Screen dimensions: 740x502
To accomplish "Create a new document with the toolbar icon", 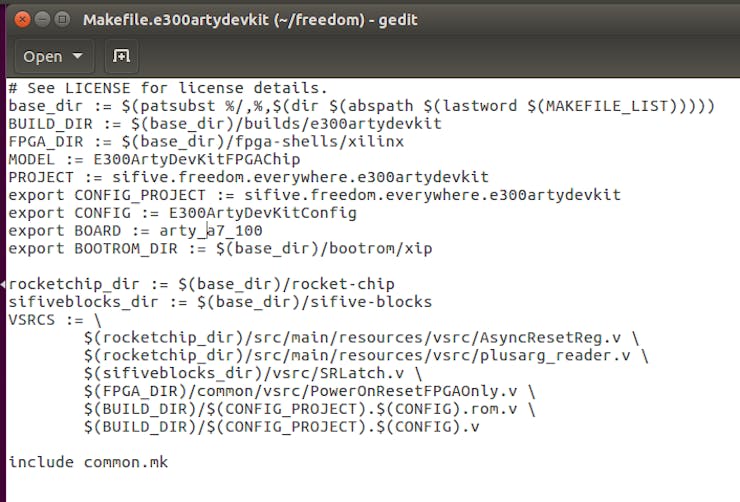I will 121,56.
